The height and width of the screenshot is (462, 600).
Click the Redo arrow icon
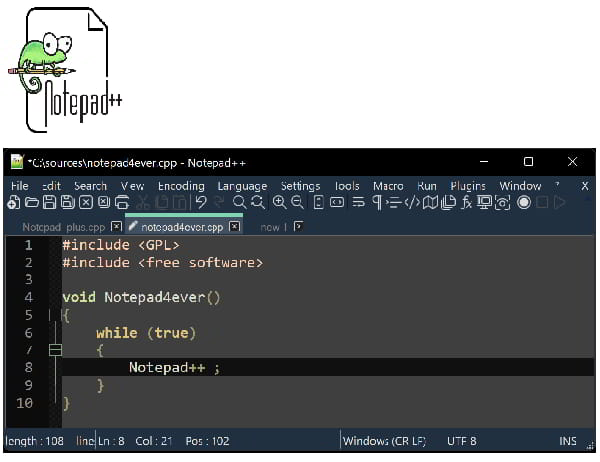219,202
